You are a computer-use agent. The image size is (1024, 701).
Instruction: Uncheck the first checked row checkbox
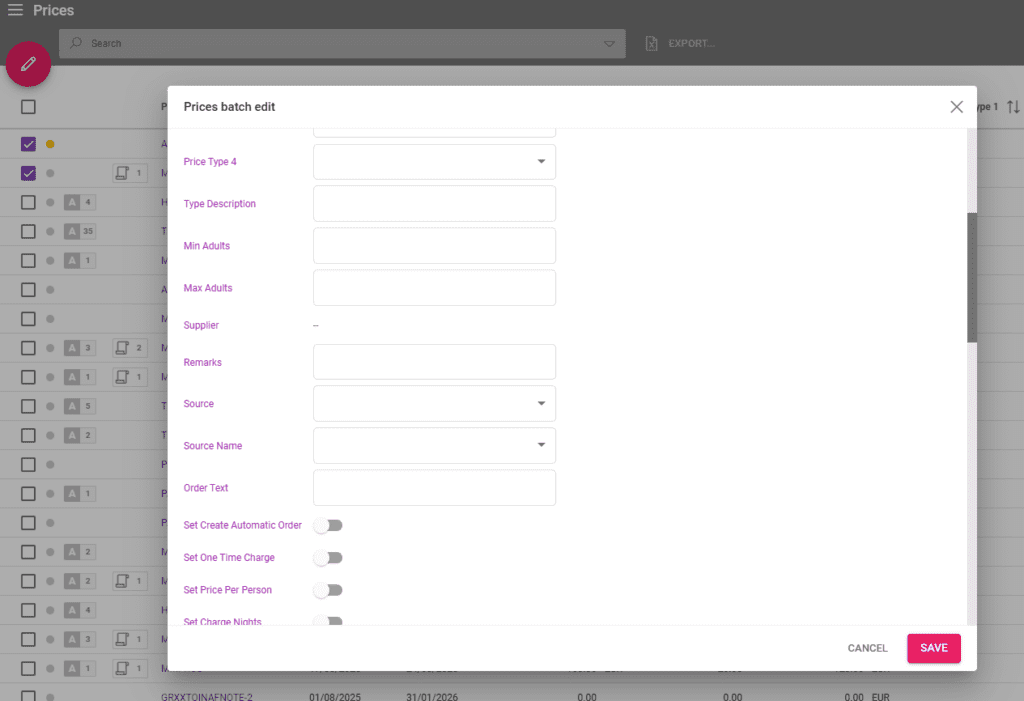(28, 144)
